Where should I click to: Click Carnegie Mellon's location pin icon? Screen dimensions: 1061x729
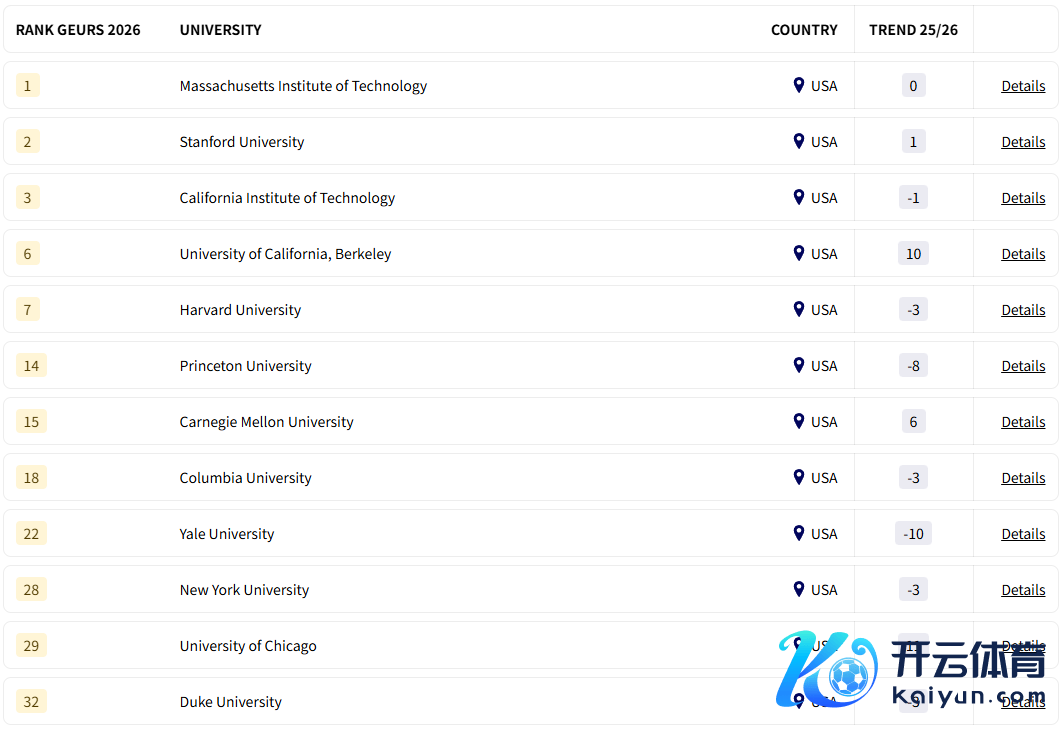point(798,421)
